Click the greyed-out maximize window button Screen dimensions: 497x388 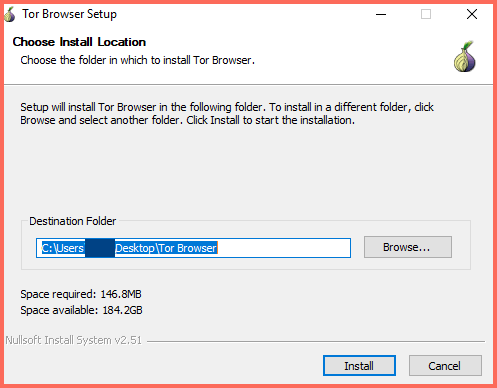[x=426, y=14]
